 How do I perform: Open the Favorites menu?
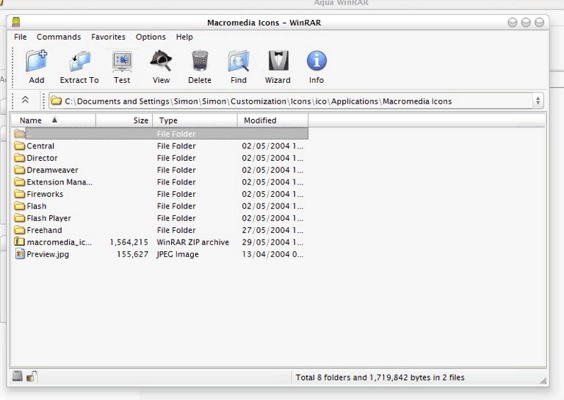tap(108, 37)
